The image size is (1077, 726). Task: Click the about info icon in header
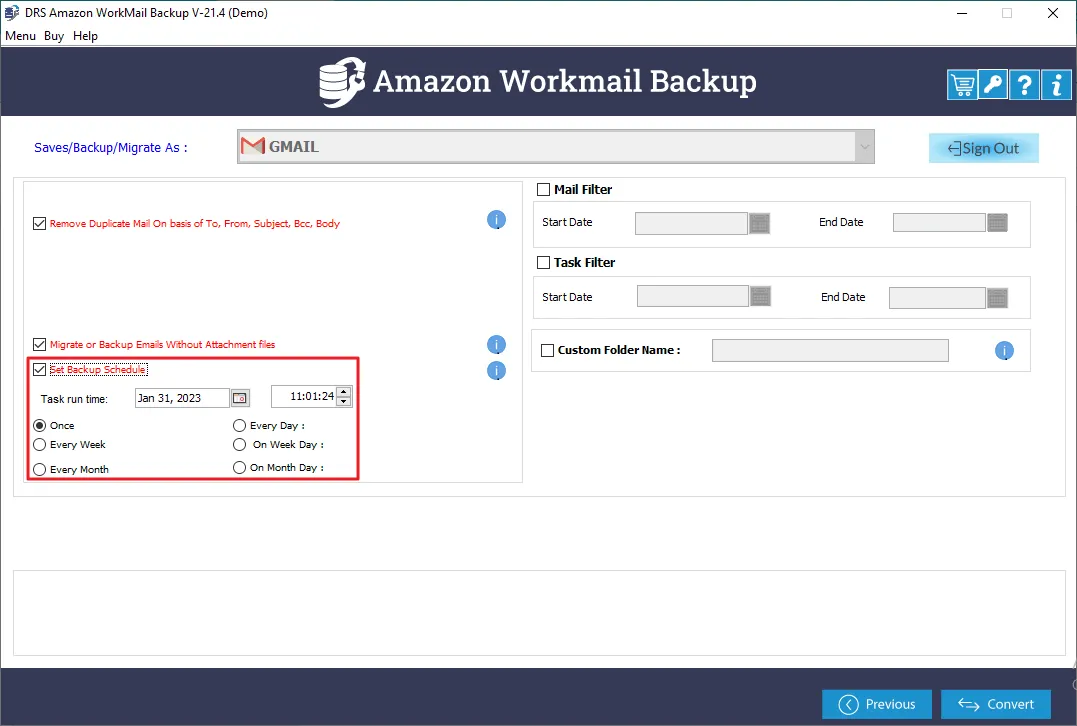pyautogui.click(x=1056, y=86)
